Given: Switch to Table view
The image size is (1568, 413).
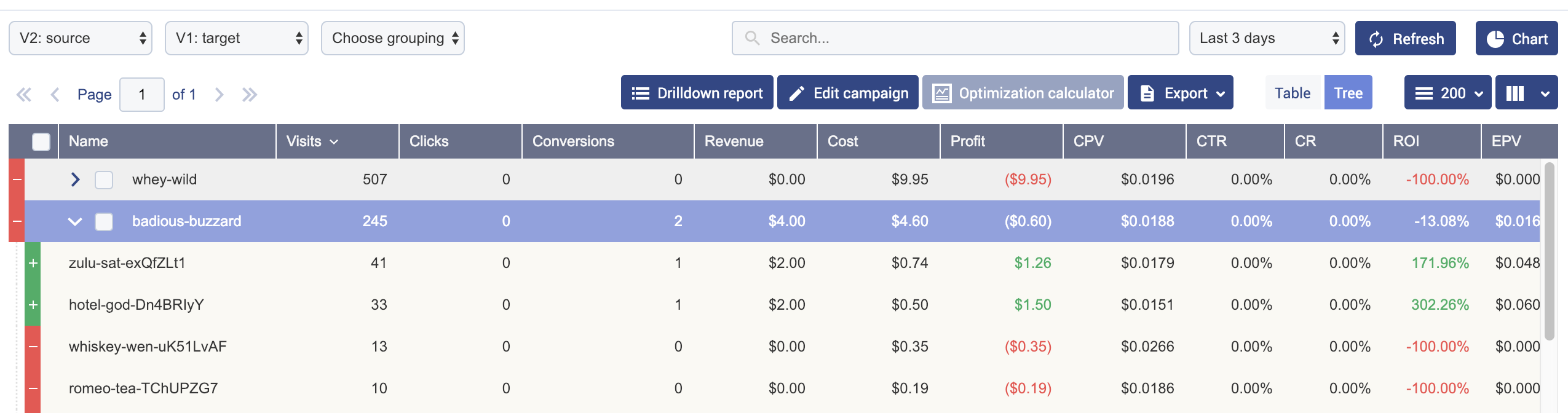Looking at the screenshot, I should point(1292,93).
